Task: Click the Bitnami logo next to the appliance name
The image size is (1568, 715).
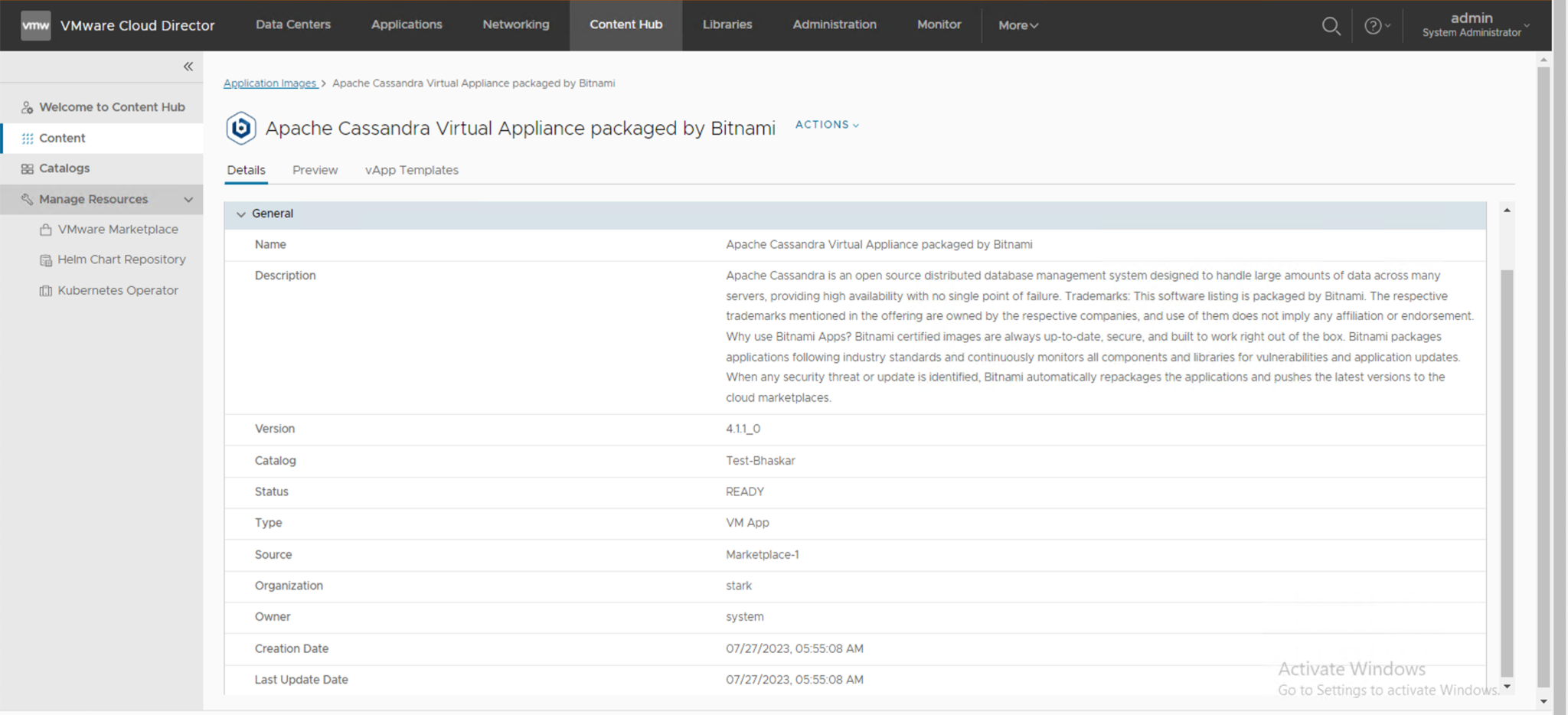Action: tap(241, 128)
